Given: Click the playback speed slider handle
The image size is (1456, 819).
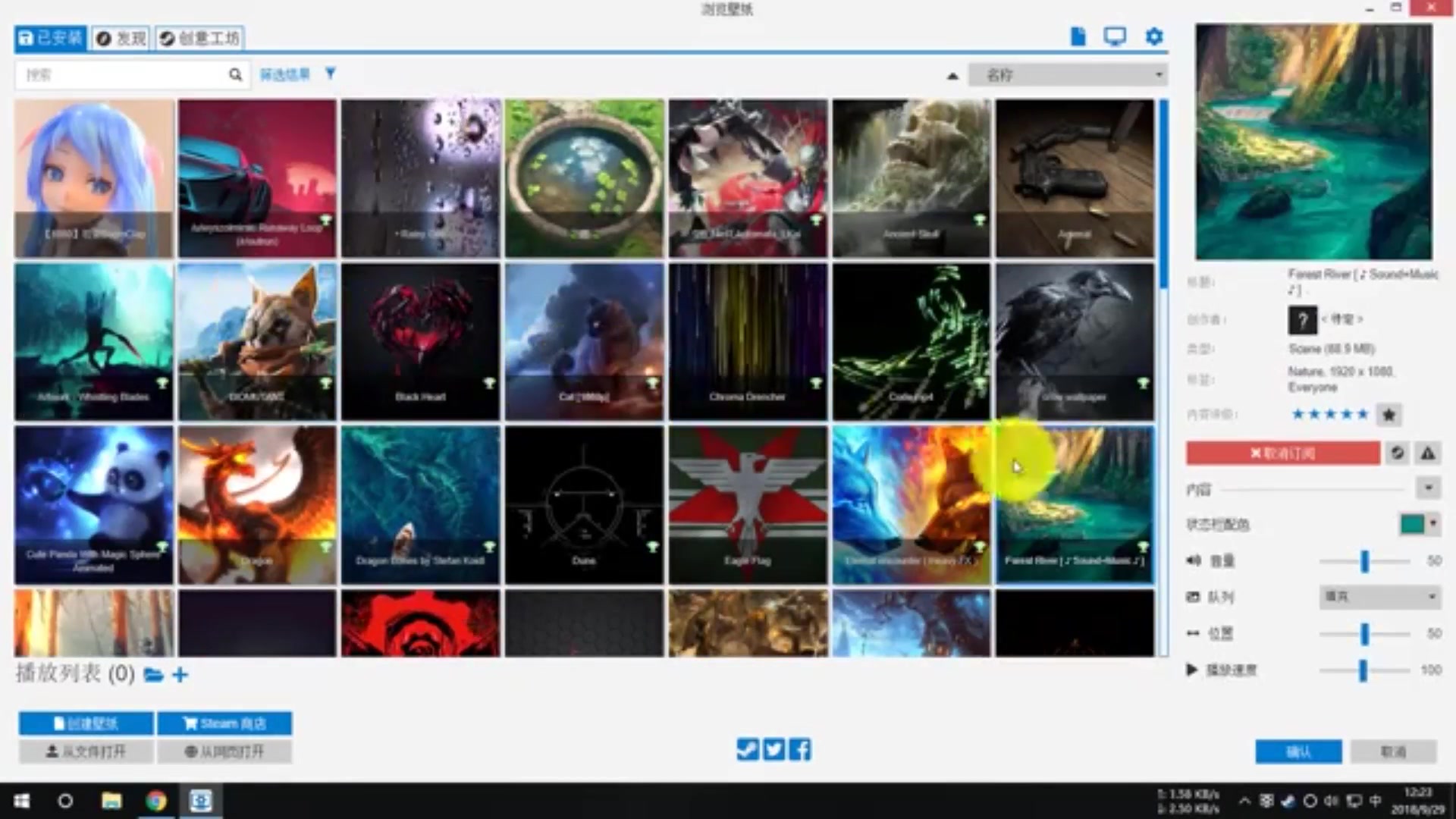Looking at the screenshot, I should tap(1363, 670).
